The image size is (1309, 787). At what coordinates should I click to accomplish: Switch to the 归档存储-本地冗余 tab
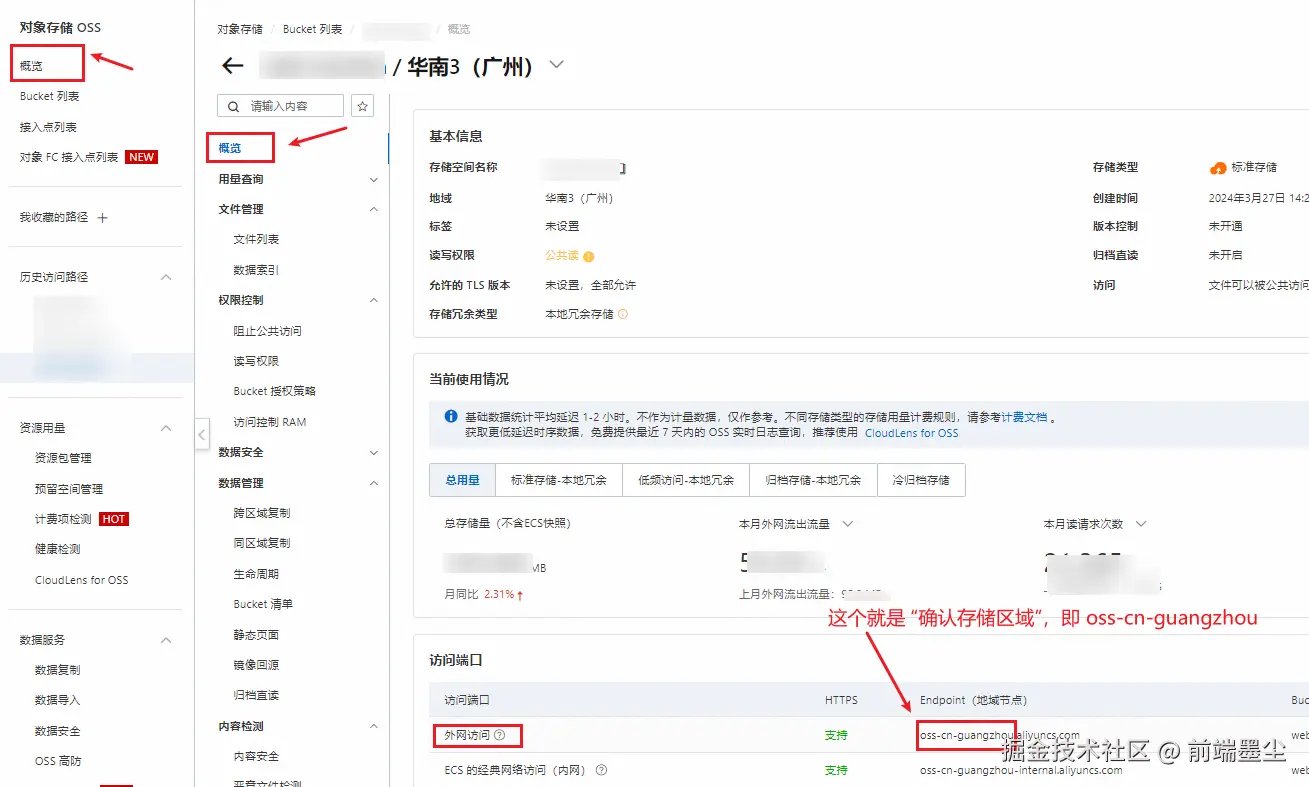pos(813,480)
